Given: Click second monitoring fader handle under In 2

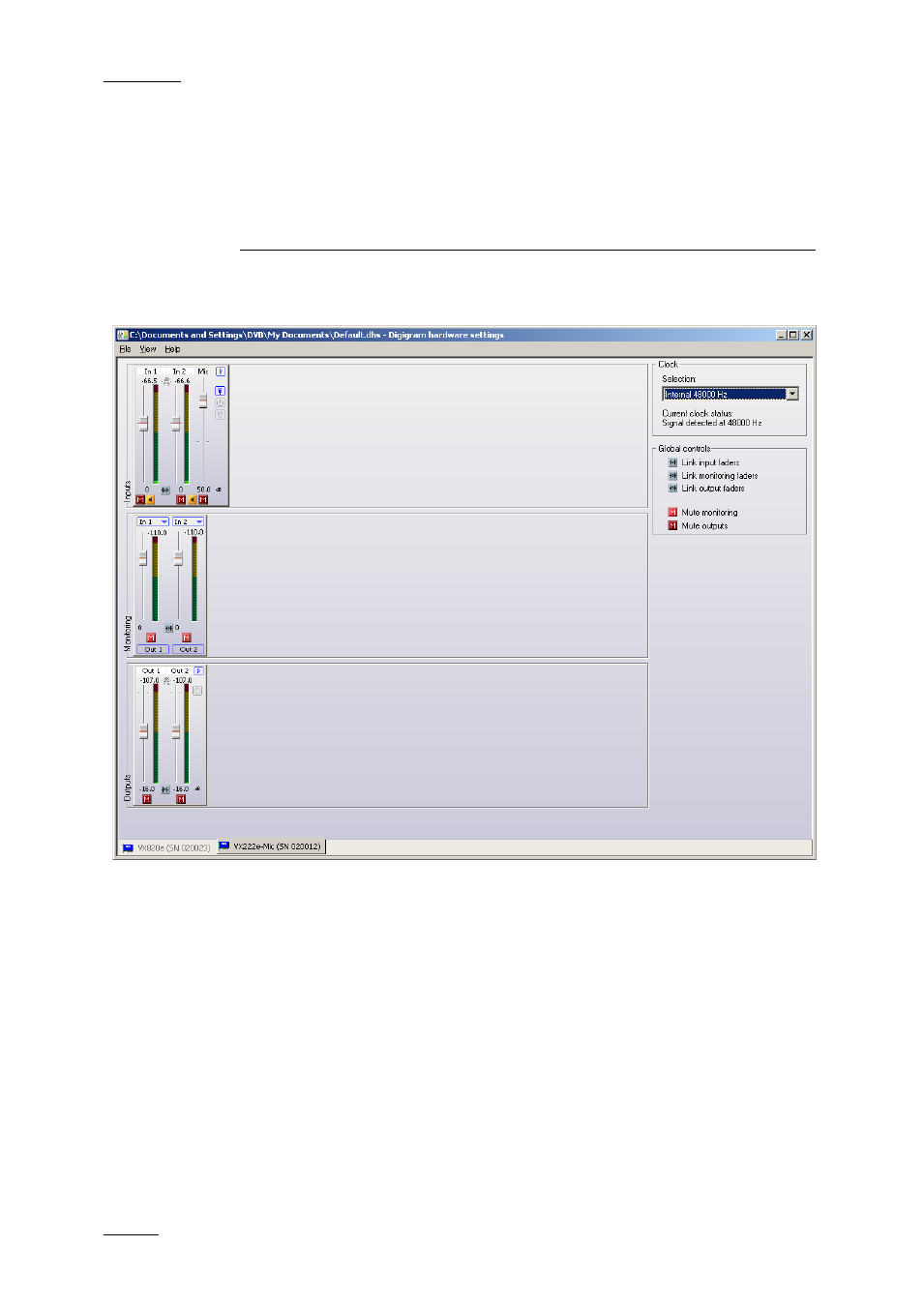Looking at the screenshot, I should [x=178, y=558].
